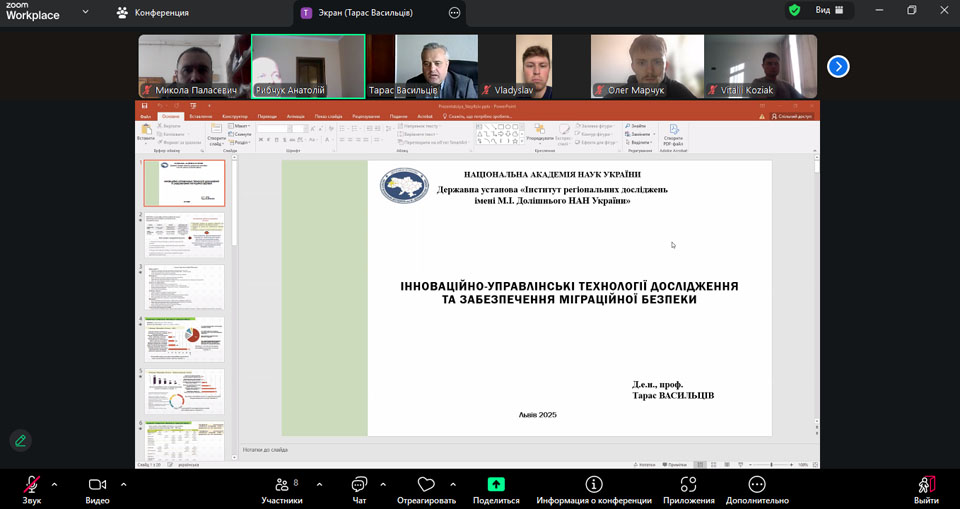This screenshot has height=509, width=960.
Task: Click the green encryption shield icon
Action: [794, 10]
